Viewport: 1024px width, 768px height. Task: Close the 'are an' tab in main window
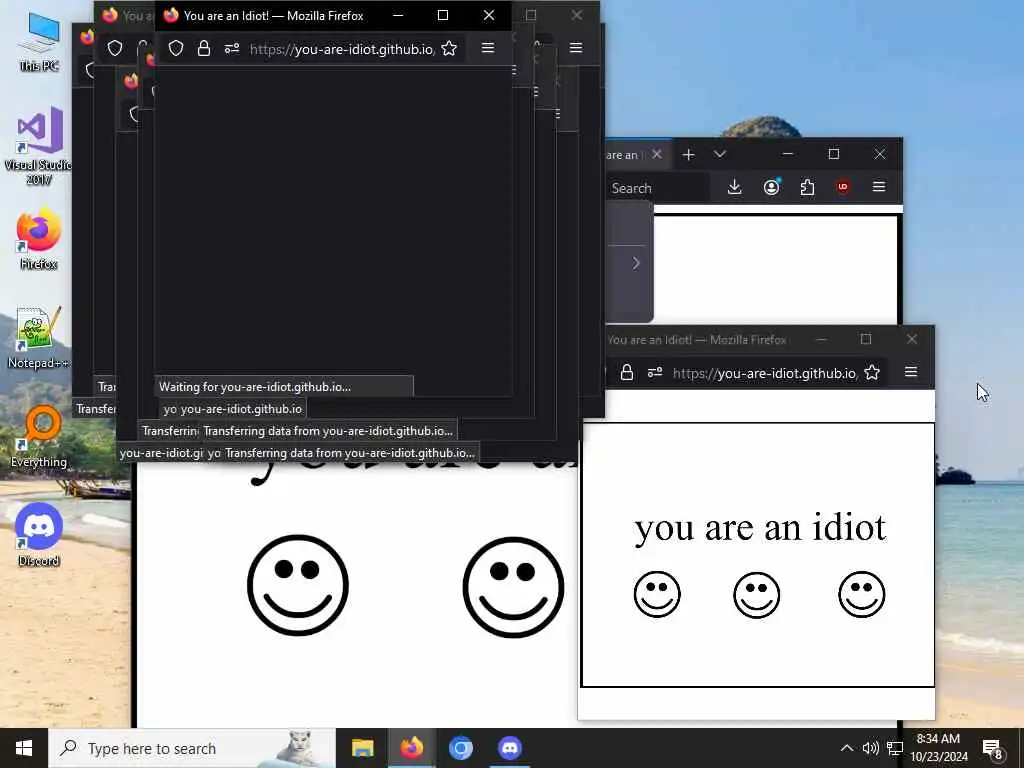click(657, 154)
